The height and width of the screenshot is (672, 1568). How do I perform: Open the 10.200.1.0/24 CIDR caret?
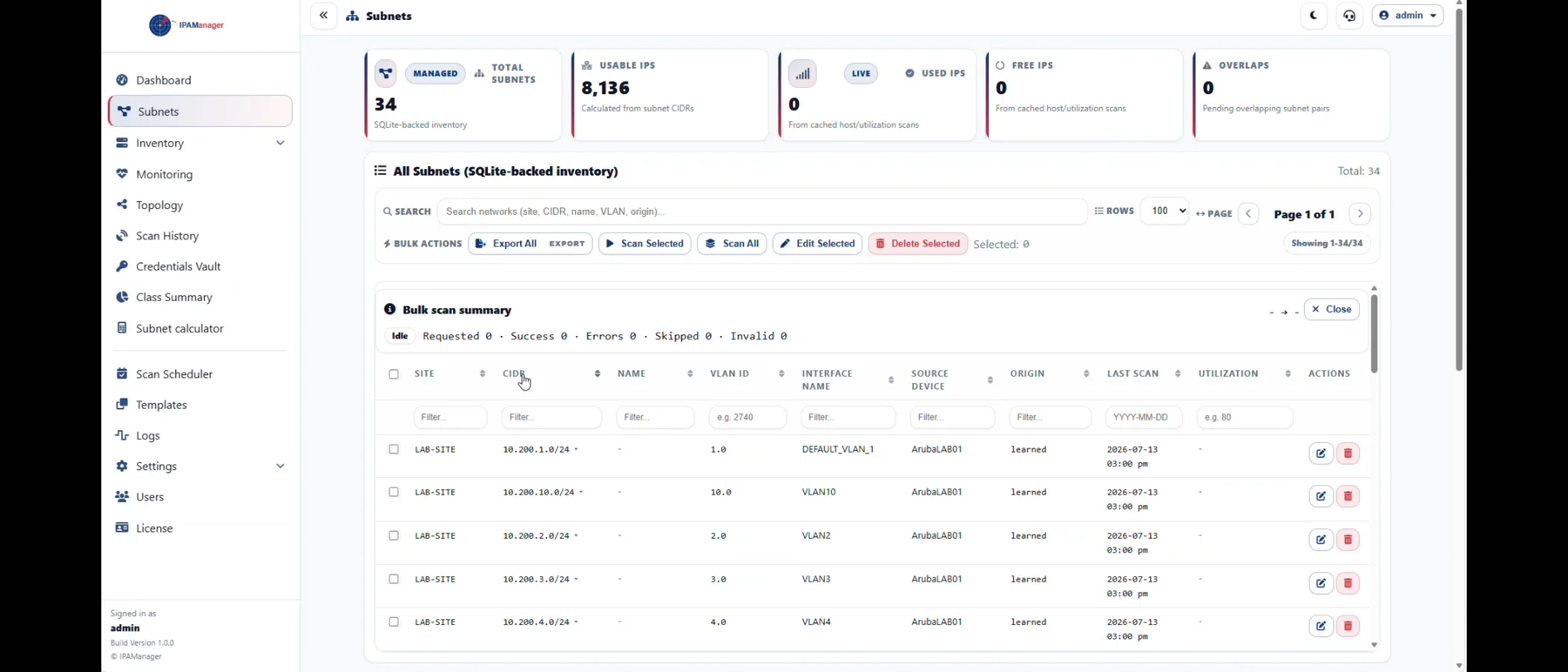pyautogui.click(x=576, y=450)
